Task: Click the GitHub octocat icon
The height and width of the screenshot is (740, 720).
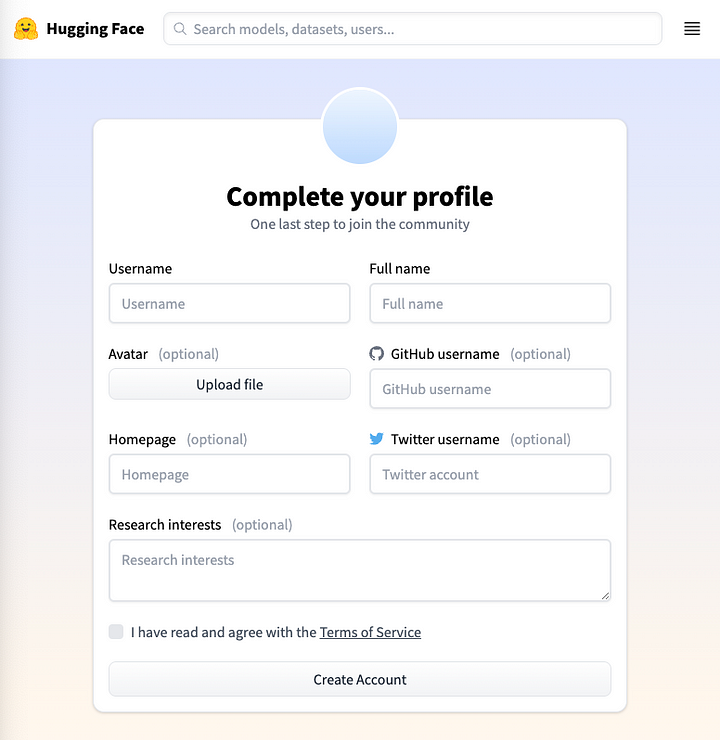Action: tap(377, 354)
